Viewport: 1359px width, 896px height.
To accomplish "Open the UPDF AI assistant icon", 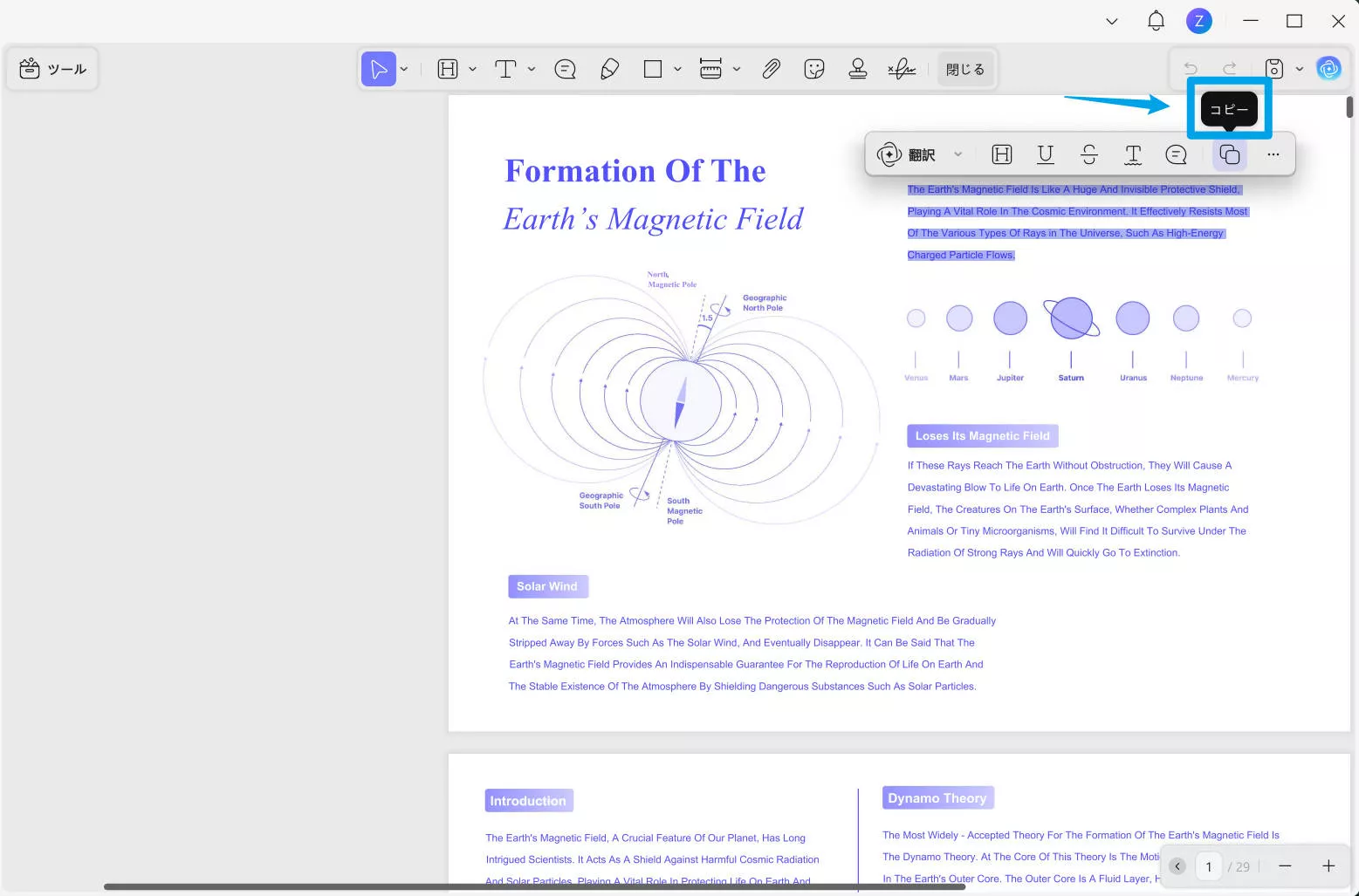I will (1329, 68).
